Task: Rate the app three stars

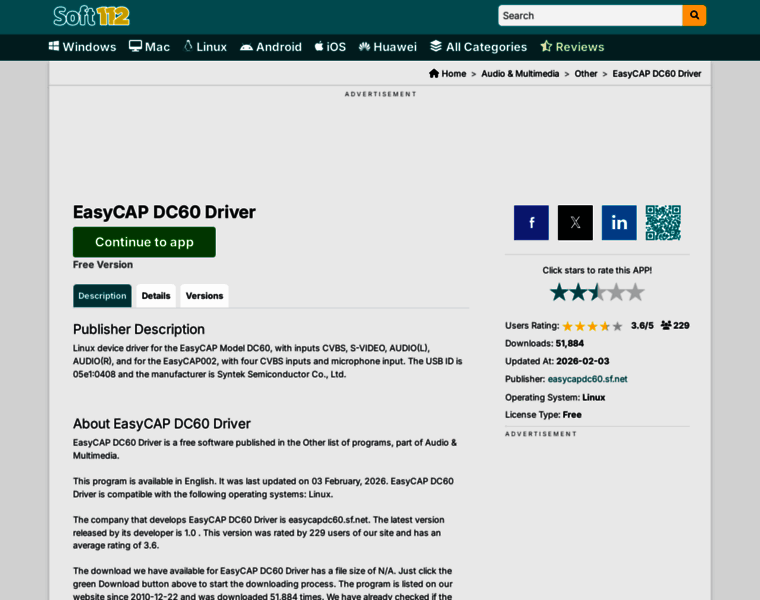Action: 597,292
